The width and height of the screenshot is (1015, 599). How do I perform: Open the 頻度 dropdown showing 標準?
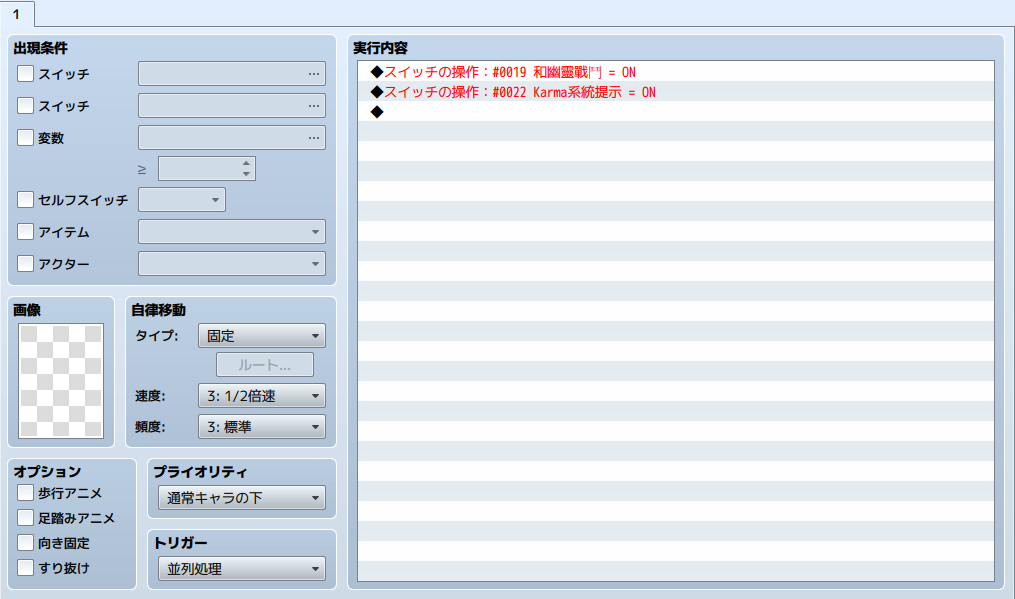click(x=262, y=427)
